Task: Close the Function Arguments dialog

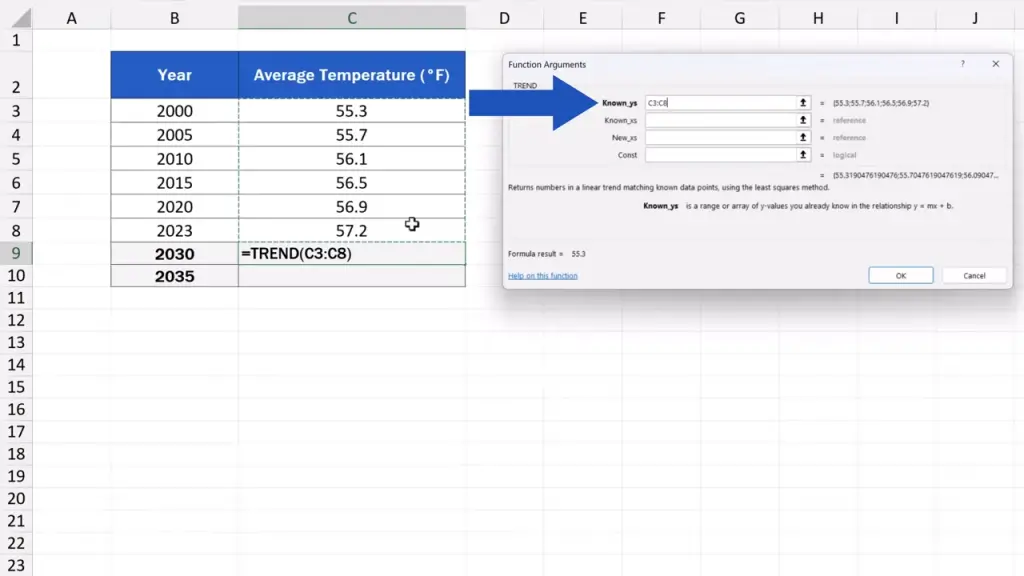Action: pos(995,64)
